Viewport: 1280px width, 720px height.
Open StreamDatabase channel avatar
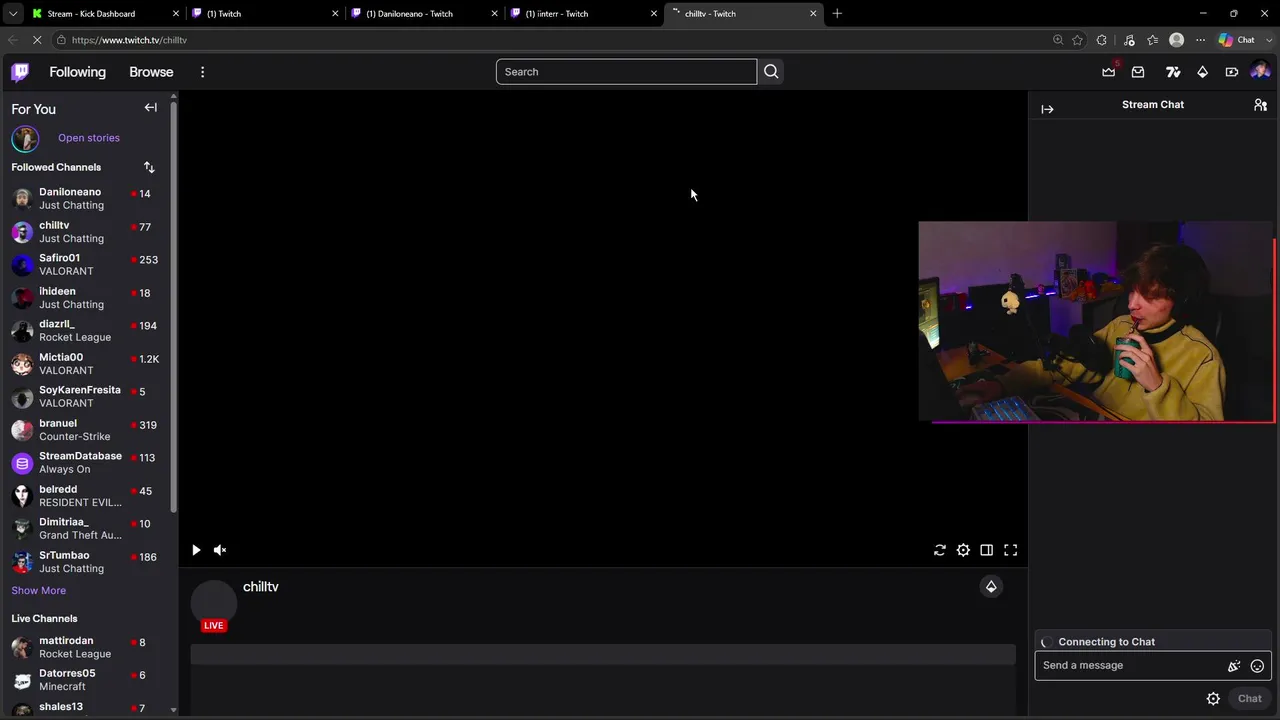tap(22, 462)
